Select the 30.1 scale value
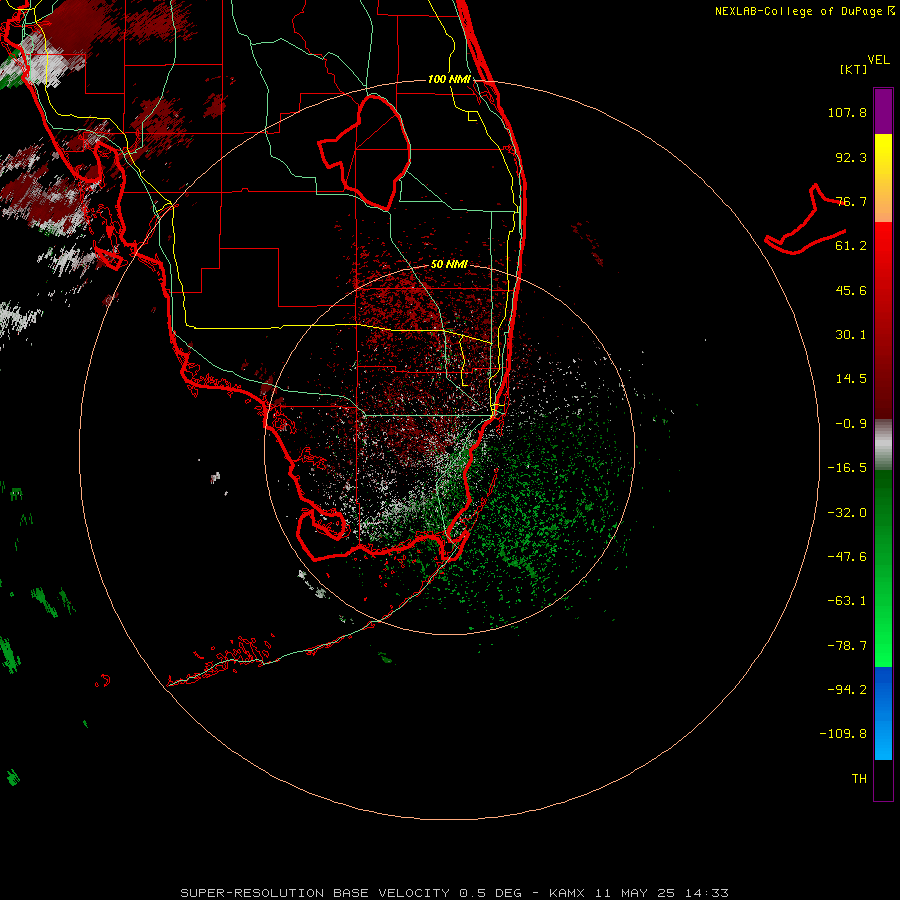900x900 pixels. tap(851, 335)
